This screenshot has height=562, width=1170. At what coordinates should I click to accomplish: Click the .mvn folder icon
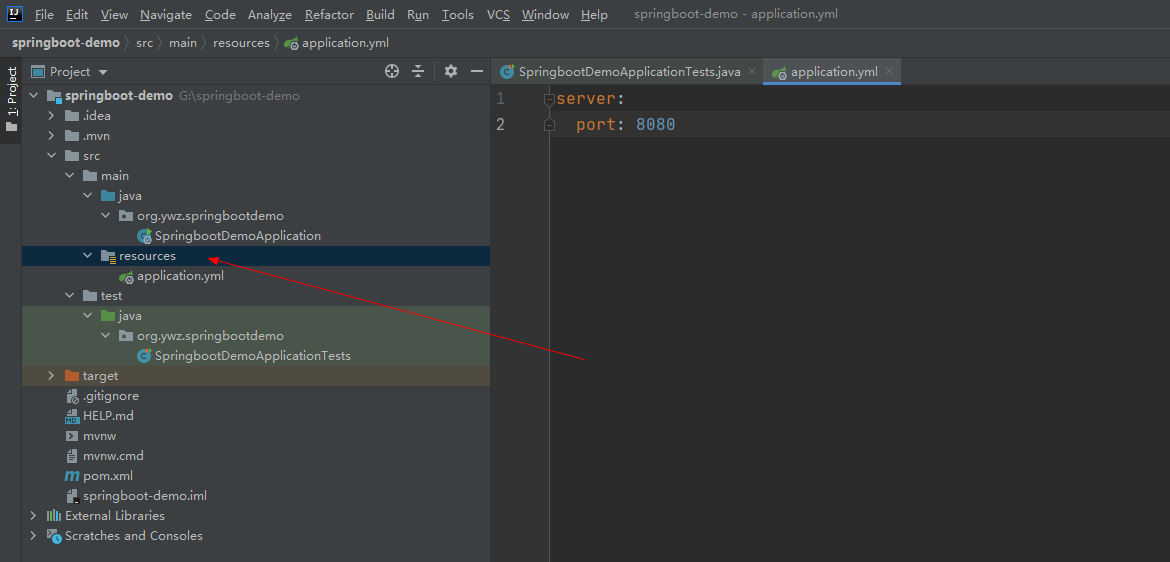72,136
